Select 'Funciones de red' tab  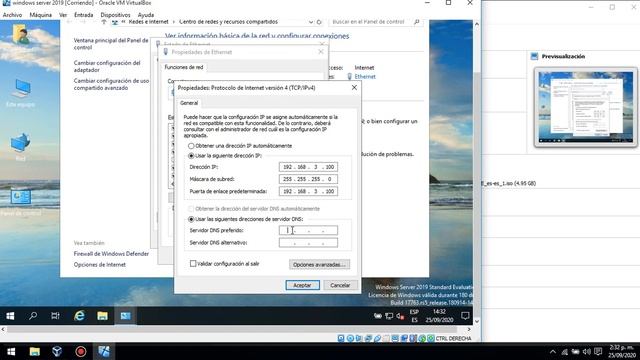[x=184, y=67]
